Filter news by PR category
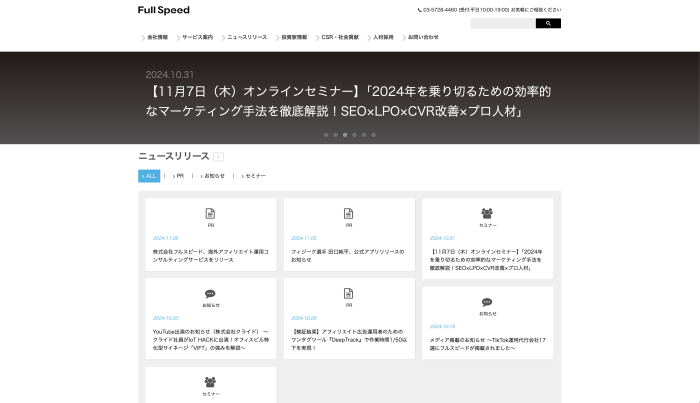This screenshot has width=700, height=403. 179,176
